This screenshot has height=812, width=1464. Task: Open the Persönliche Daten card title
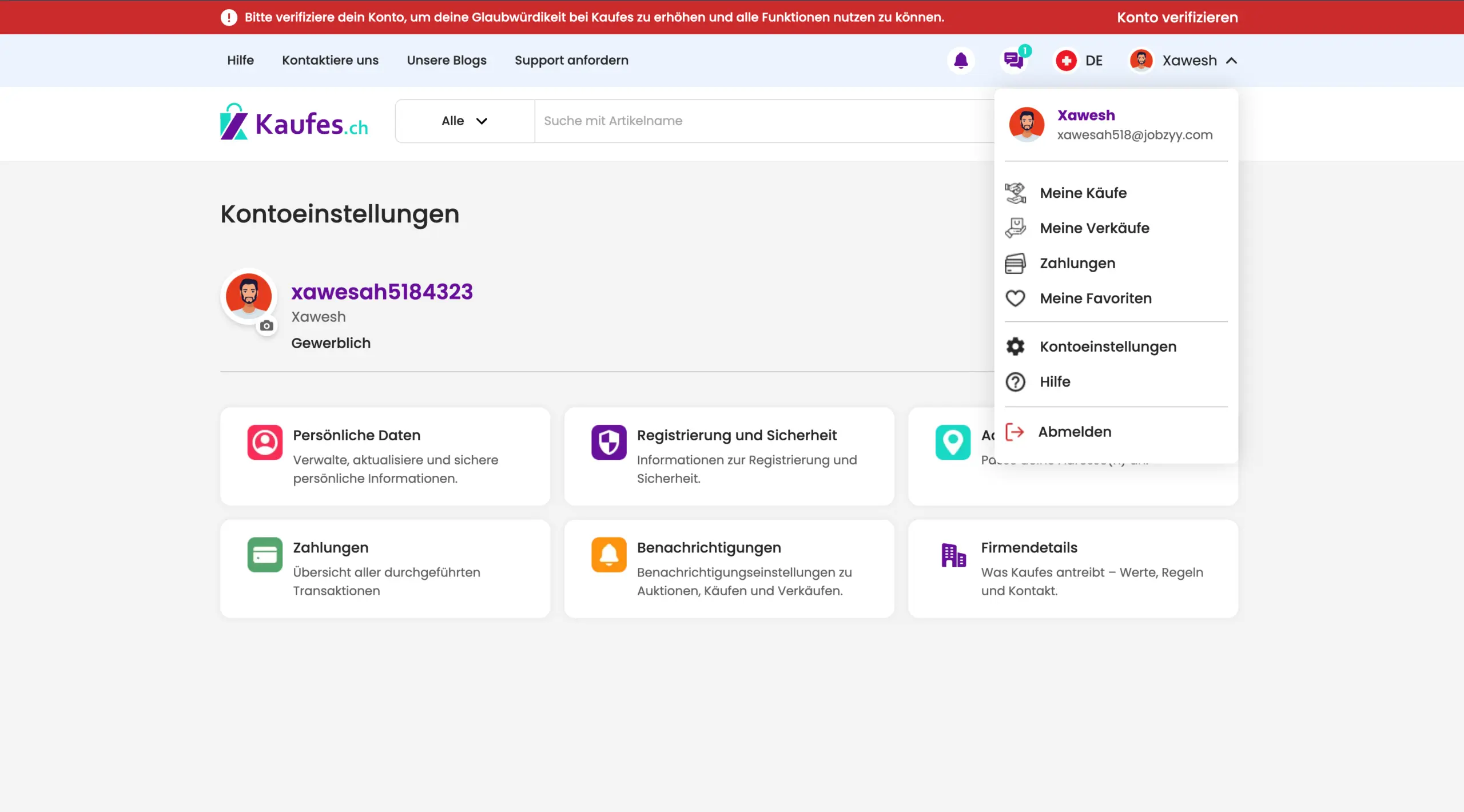click(356, 435)
